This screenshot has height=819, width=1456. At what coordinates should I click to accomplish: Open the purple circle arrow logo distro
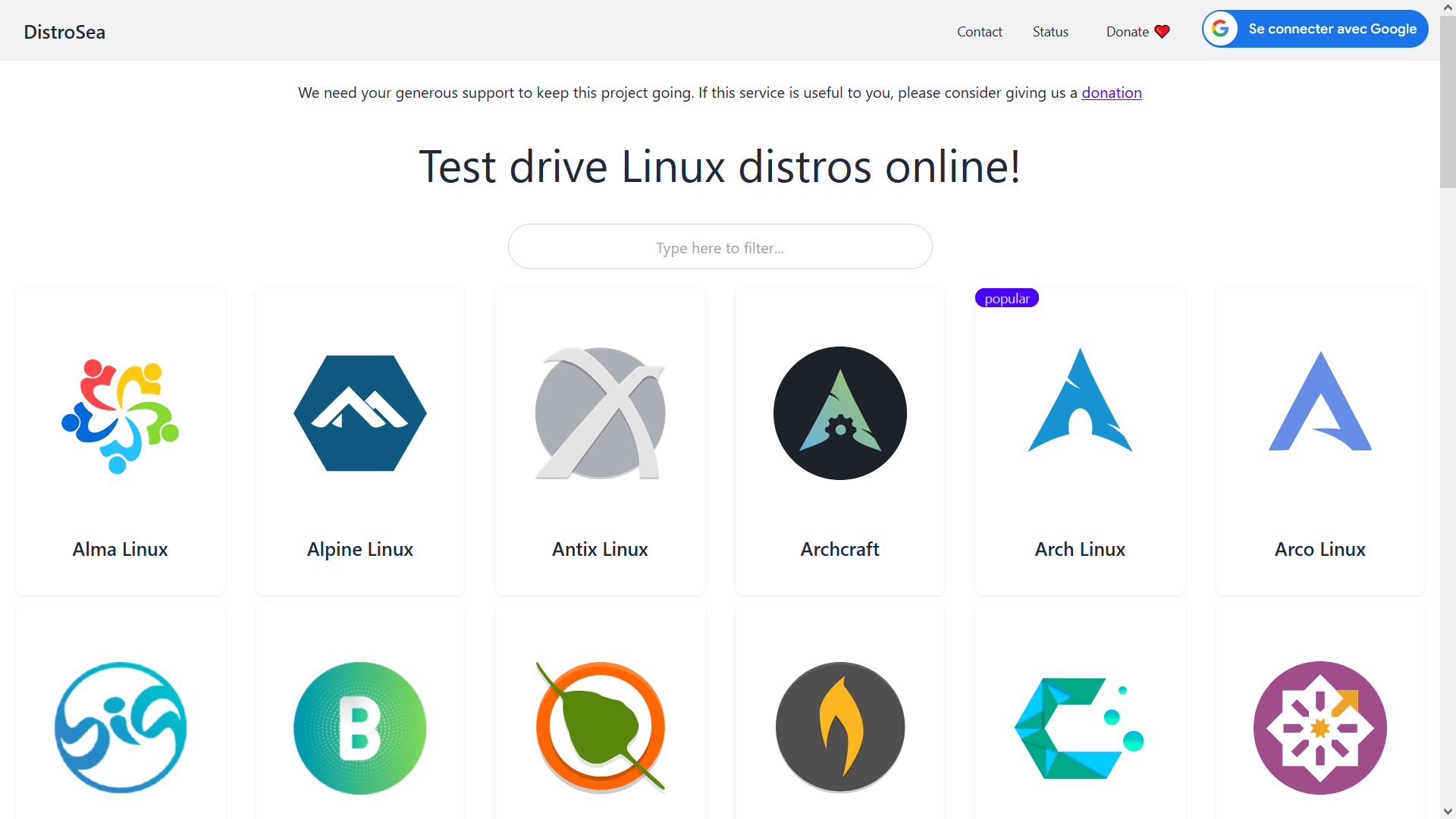coord(1320,728)
